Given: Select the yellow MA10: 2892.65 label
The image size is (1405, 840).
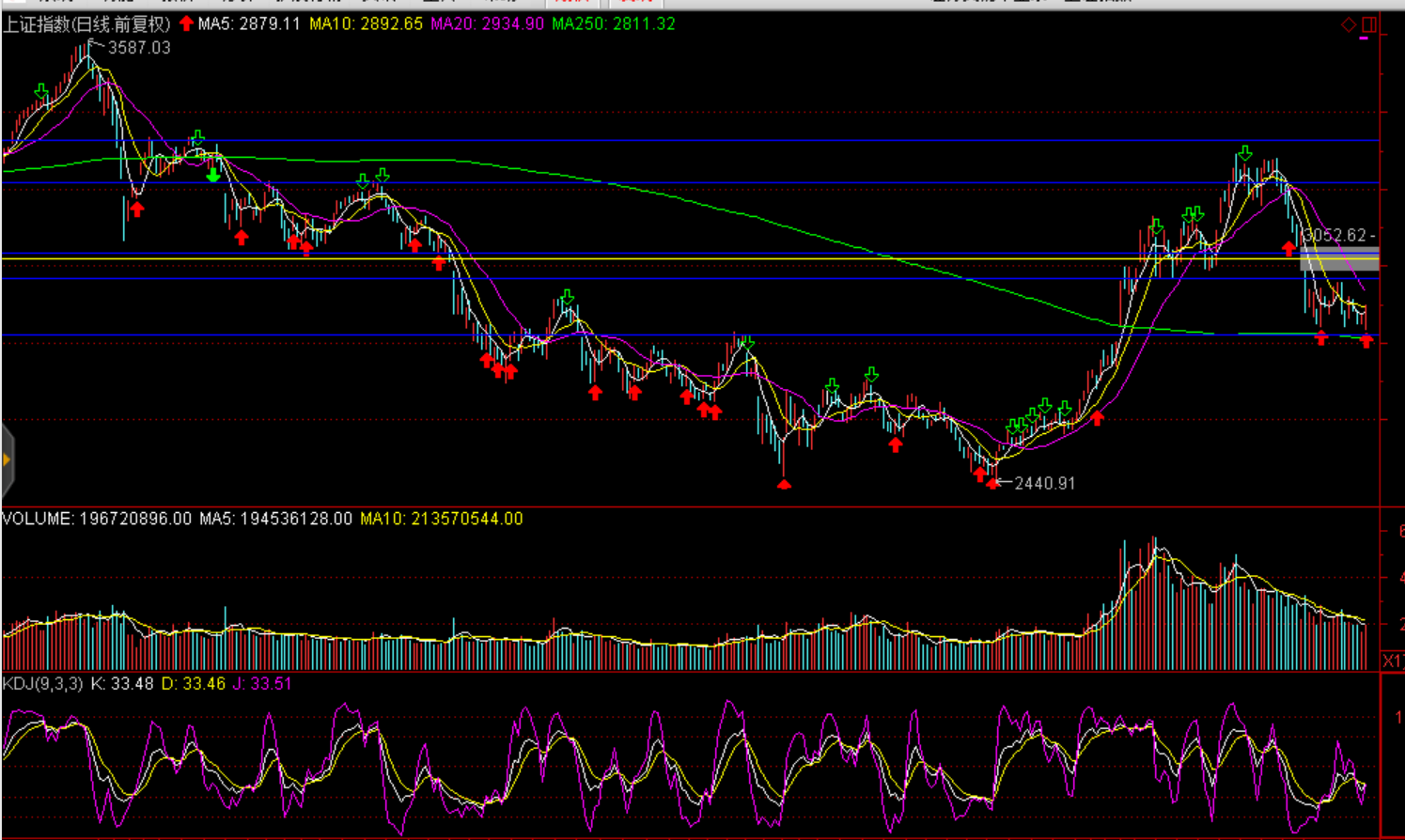Looking at the screenshot, I should (366, 24).
